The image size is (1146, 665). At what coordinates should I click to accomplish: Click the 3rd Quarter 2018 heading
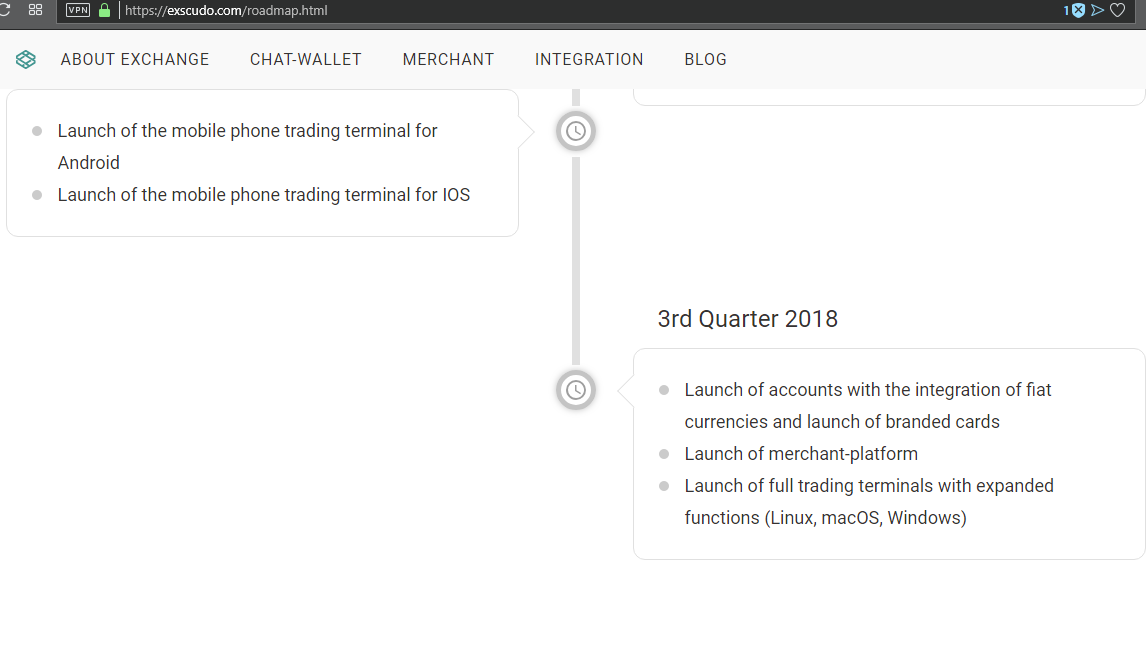pos(748,319)
